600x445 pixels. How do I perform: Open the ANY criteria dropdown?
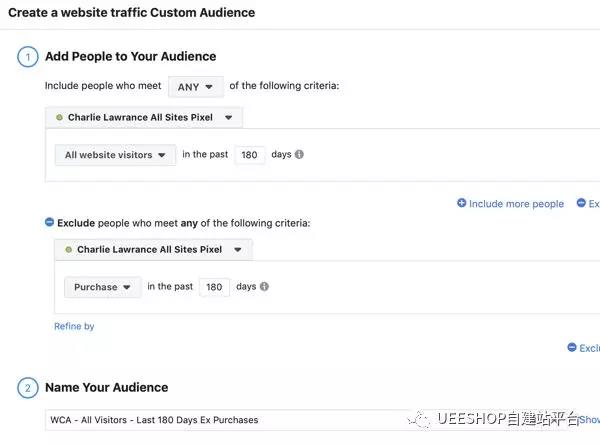pyautogui.click(x=195, y=87)
